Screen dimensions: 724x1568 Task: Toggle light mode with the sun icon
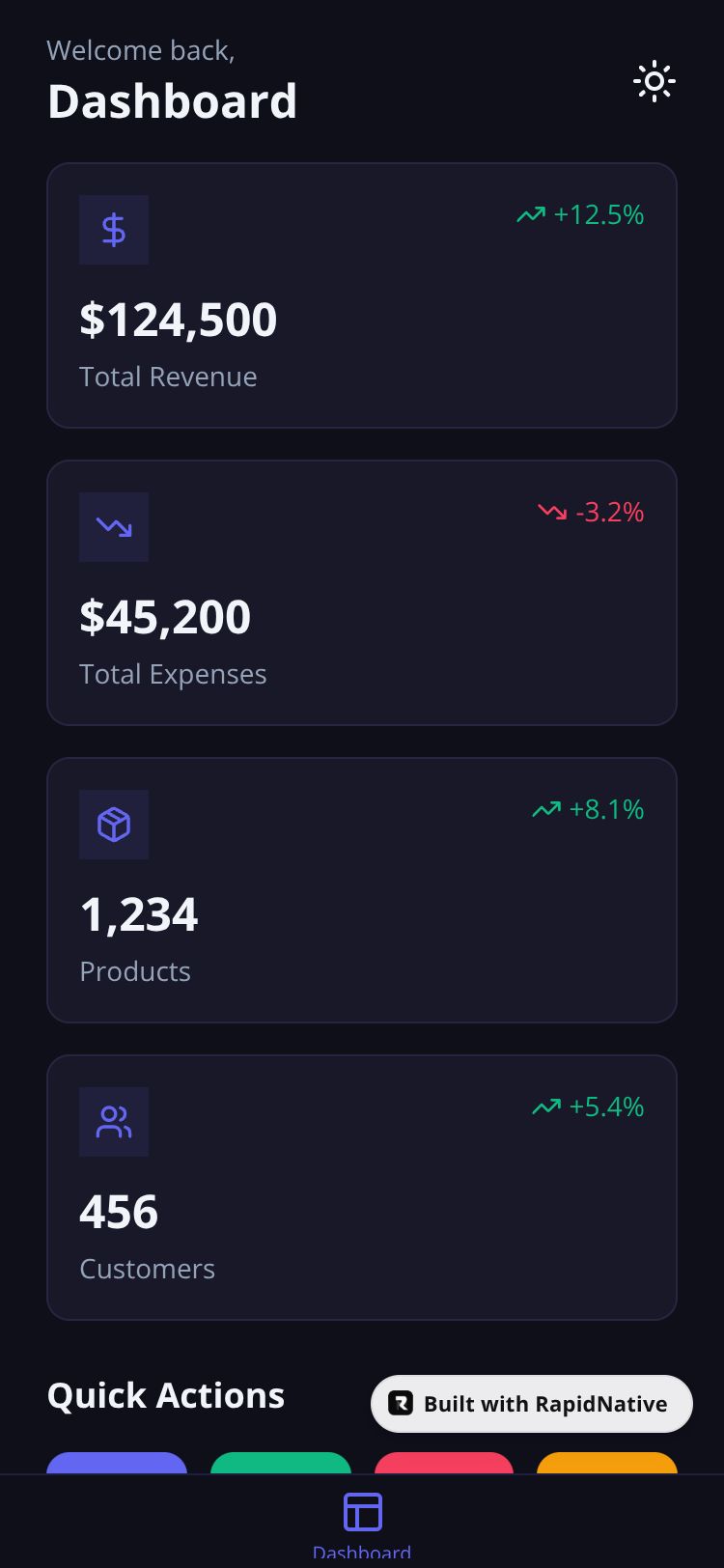click(654, 81)
